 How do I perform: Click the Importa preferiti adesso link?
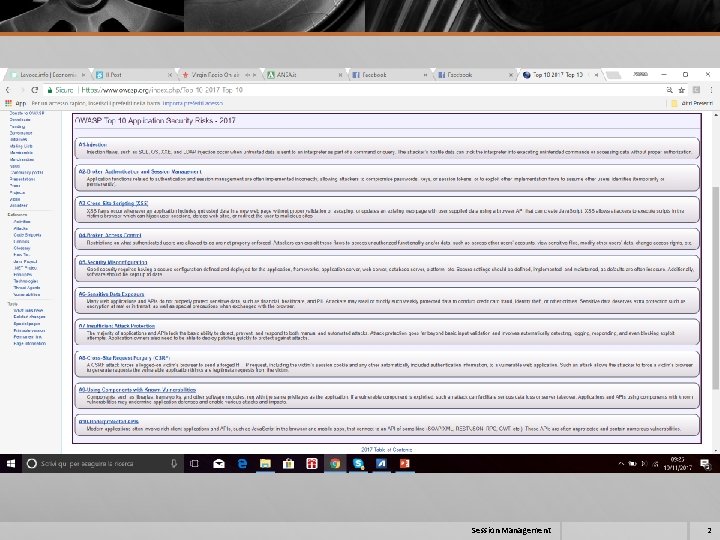pos(192,103)
